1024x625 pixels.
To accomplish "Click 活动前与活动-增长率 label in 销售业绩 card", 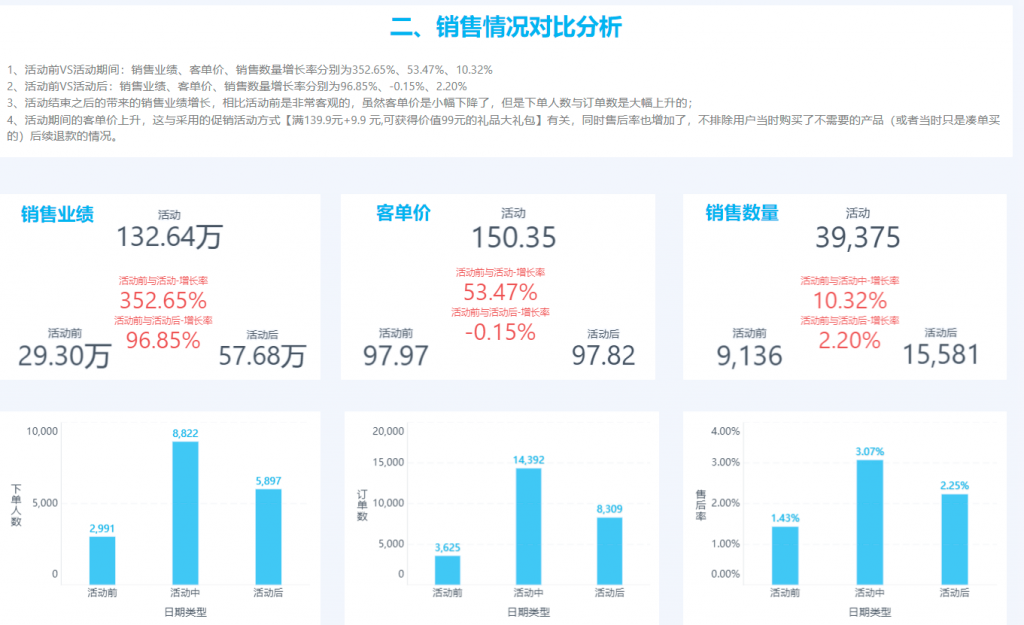I will pos(163,281).
